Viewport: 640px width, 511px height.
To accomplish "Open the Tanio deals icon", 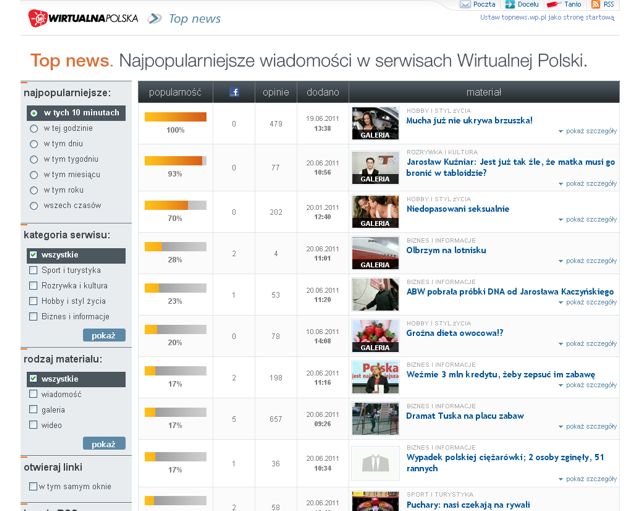I will [x=552, y=4].
